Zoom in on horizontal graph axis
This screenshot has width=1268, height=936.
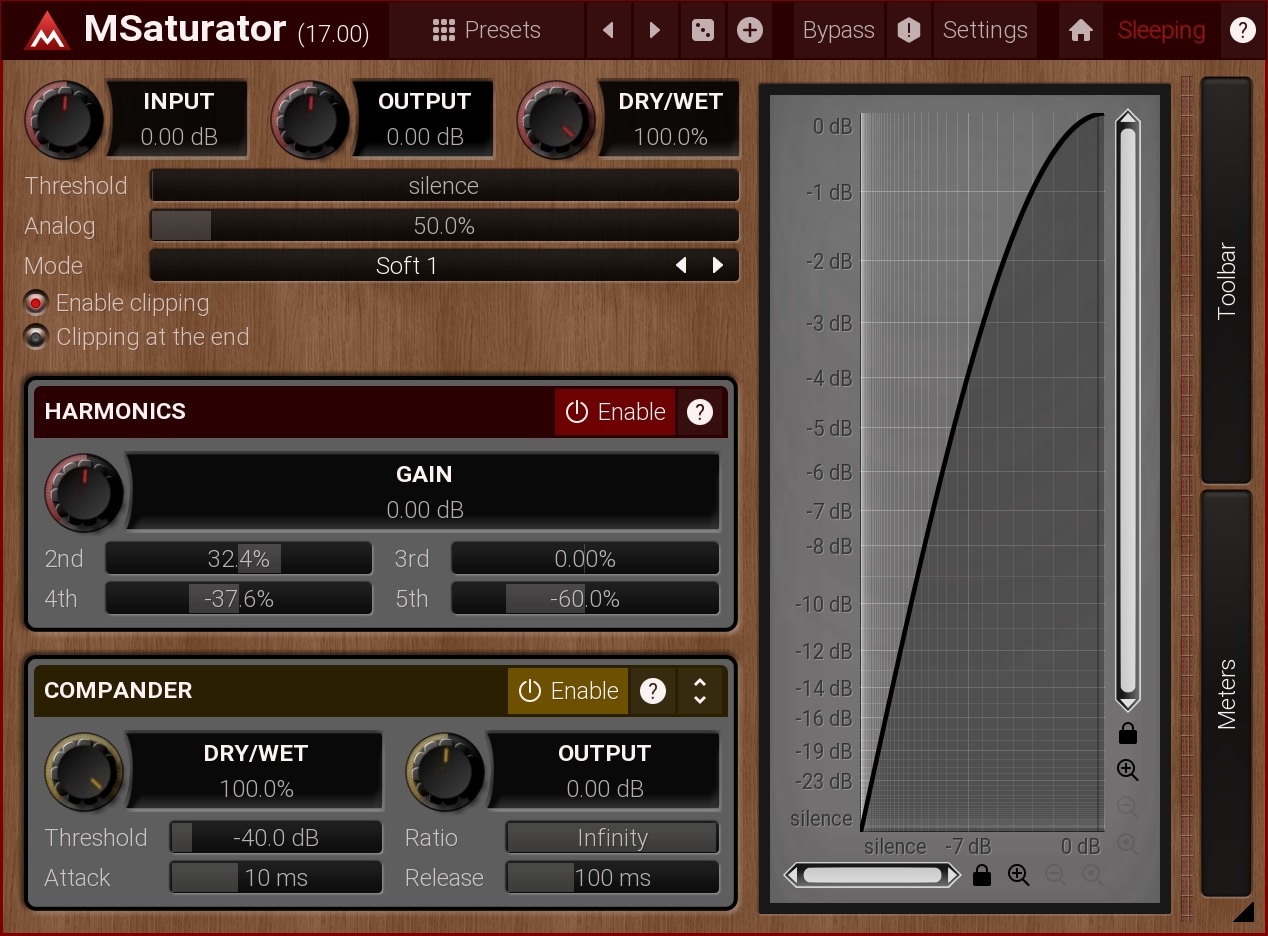(1018, 876)
